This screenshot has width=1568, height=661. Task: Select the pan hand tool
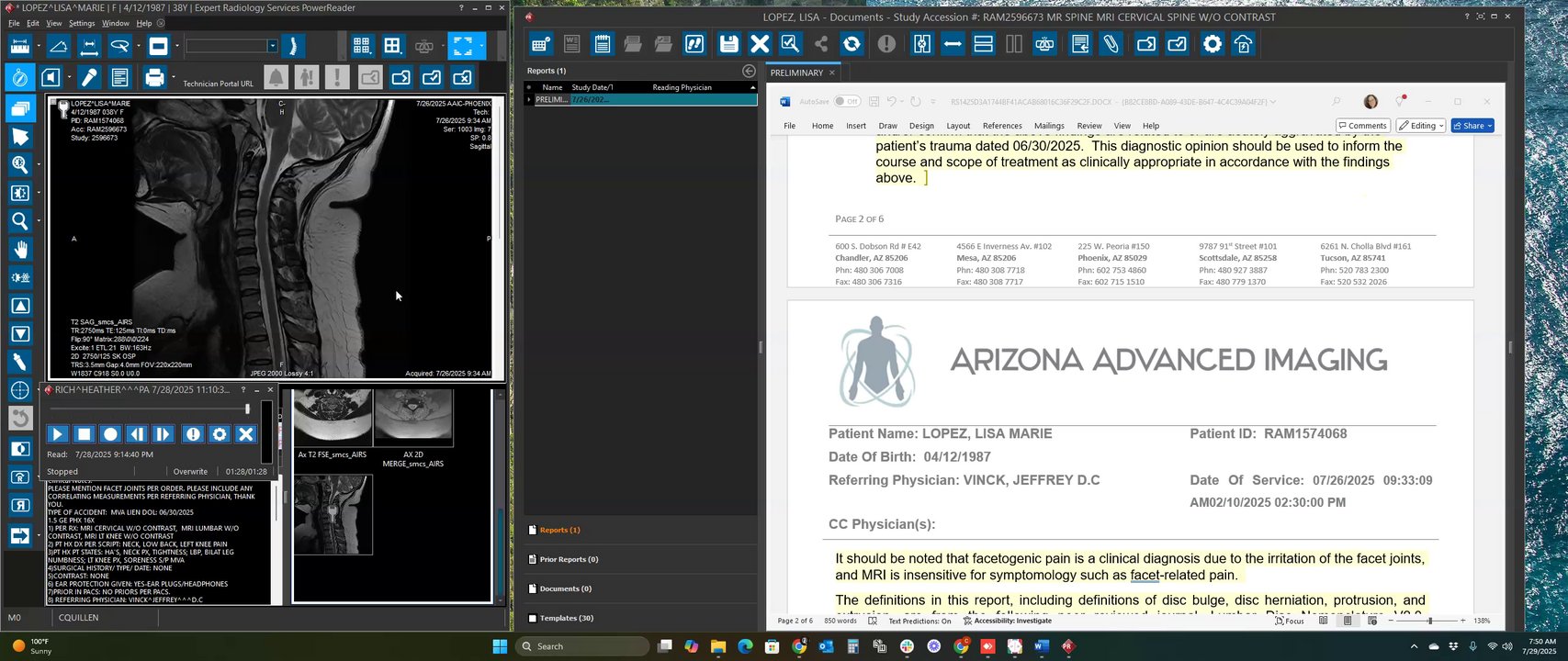19,250
